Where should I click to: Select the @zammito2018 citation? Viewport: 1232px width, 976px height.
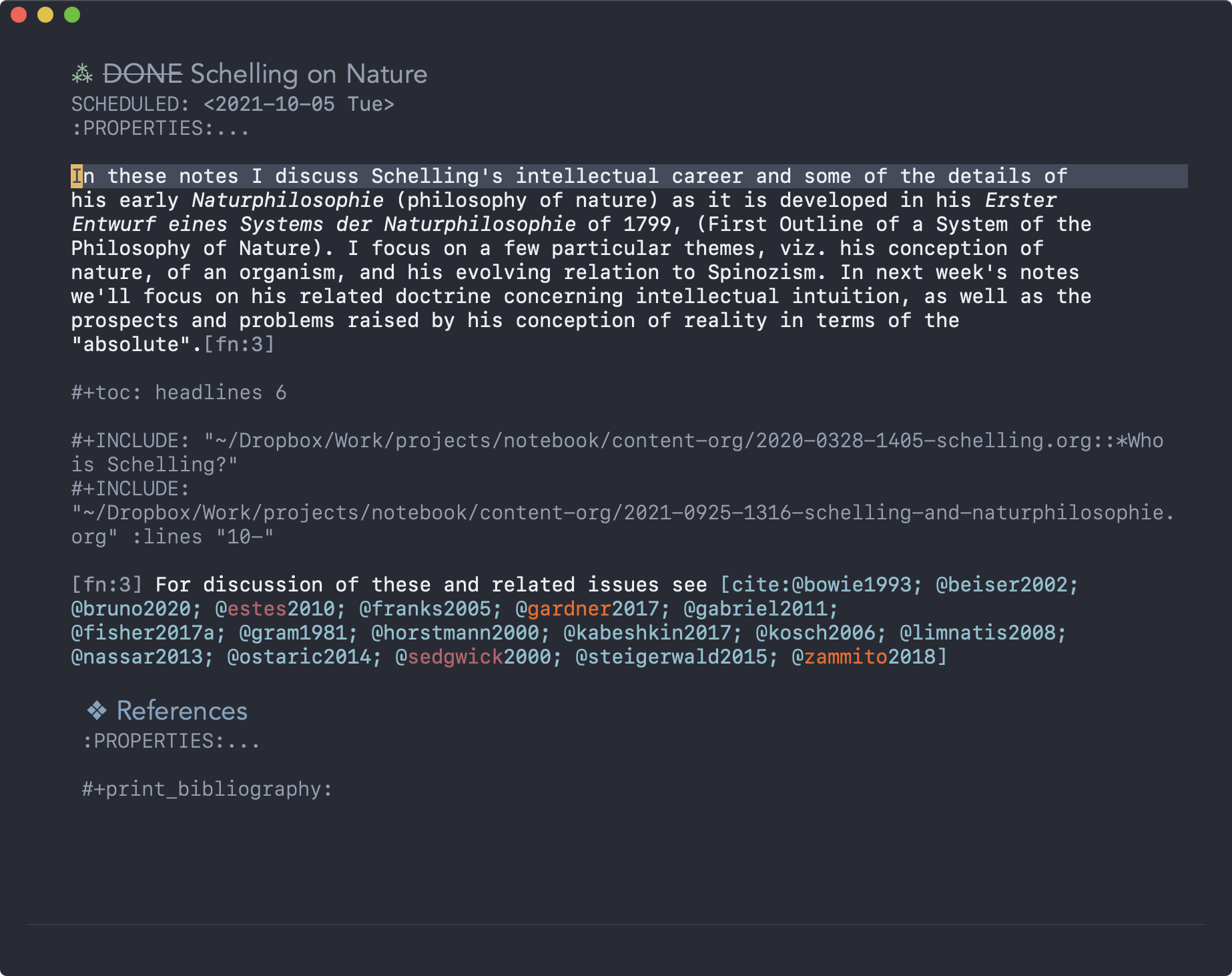(864, 657)
